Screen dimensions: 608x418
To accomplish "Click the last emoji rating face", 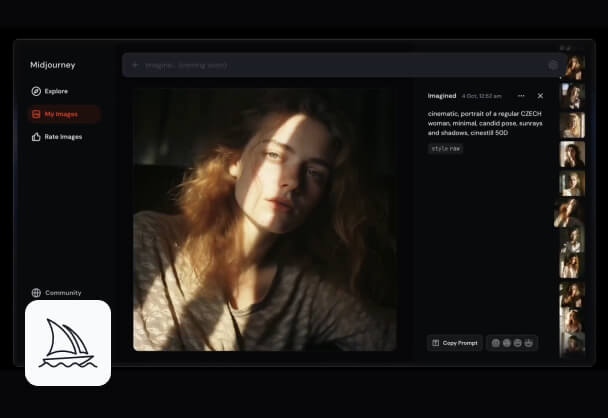I will click(529, 343).
